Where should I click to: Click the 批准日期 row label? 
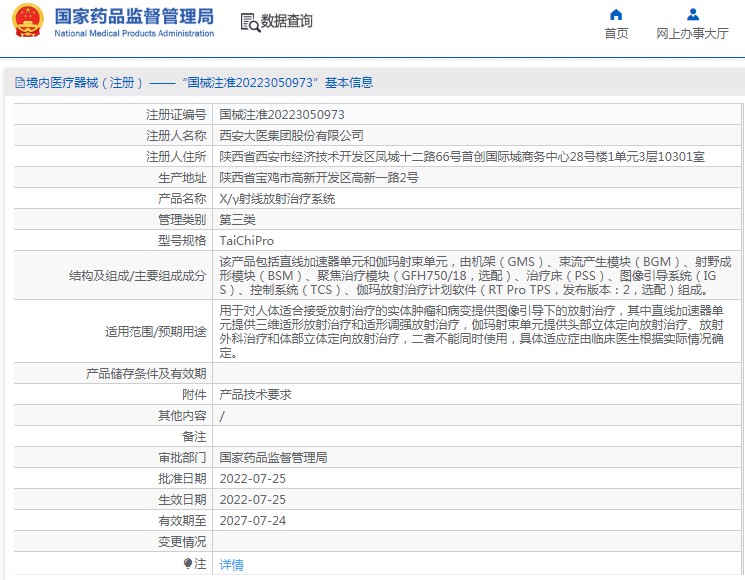pos(182,478)
